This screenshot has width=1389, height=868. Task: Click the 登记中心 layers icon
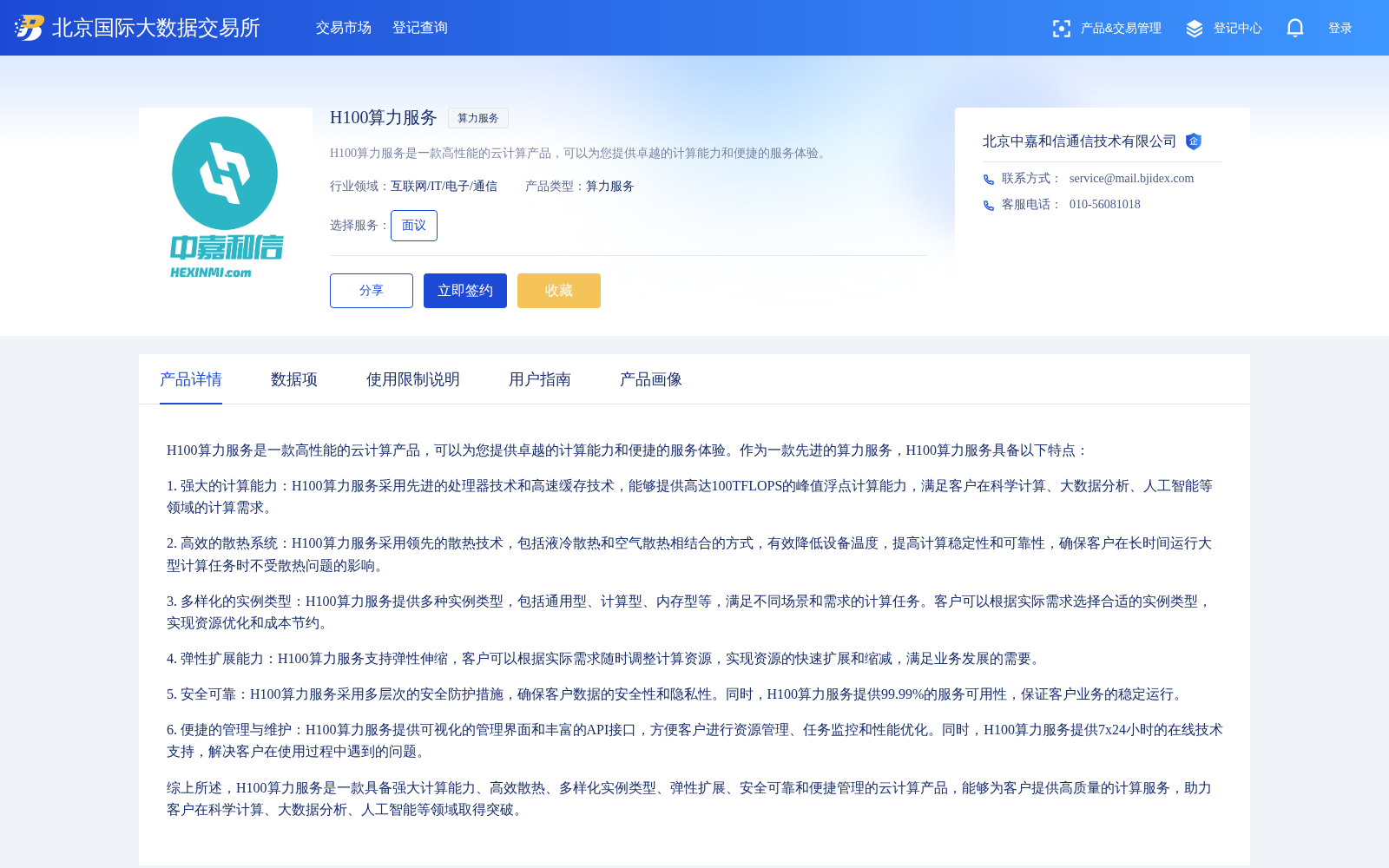tap(1195, 29)
